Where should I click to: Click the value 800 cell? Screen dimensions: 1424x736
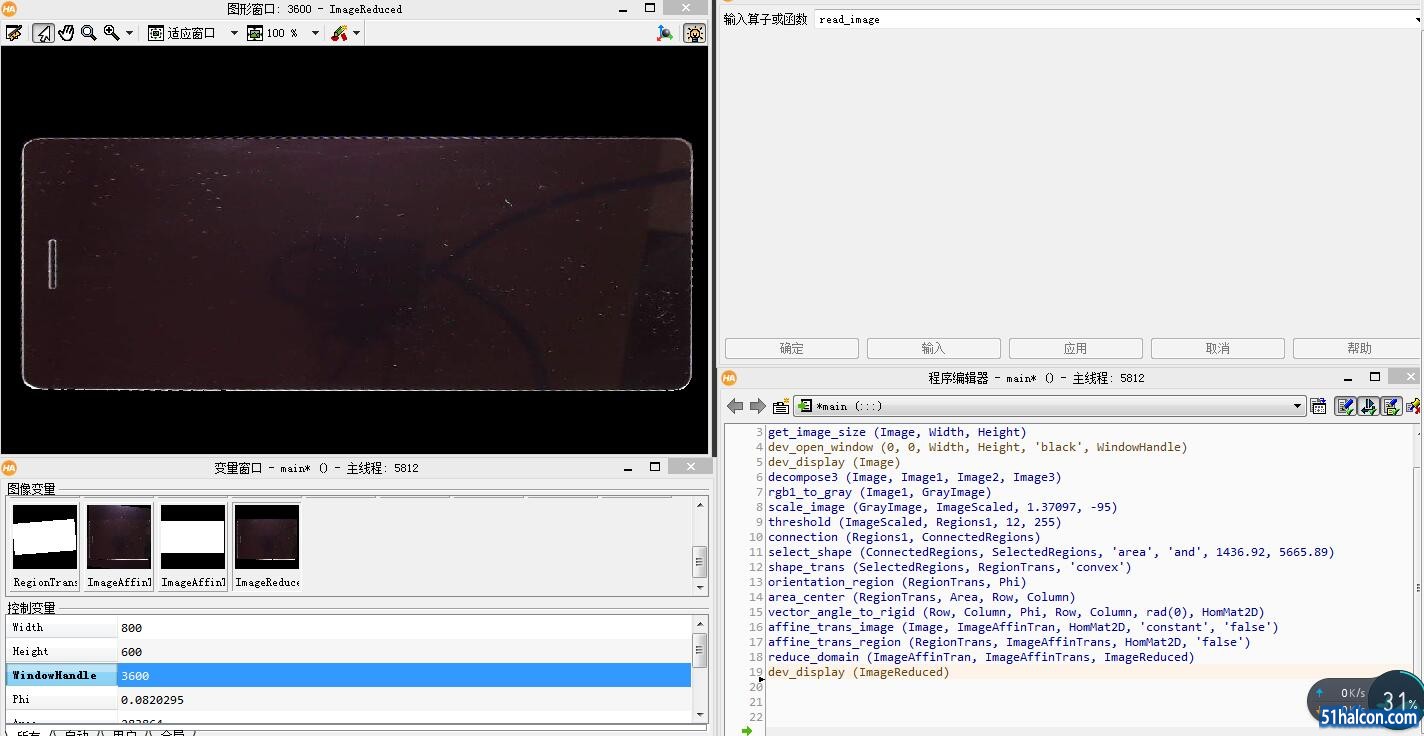pyautogui.click(x=404, y=627)
